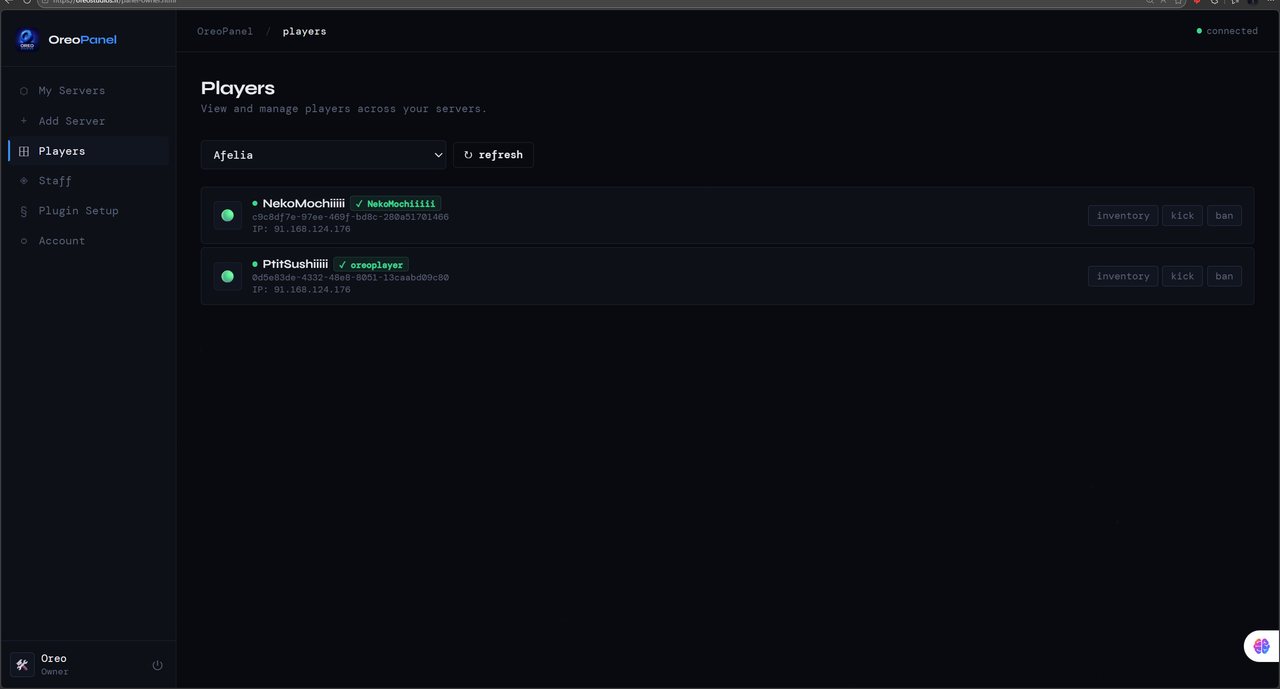Click the My Servers circle icon
Image resolution: width=1280 pixels, height=689 pixels.
[24, 91]
